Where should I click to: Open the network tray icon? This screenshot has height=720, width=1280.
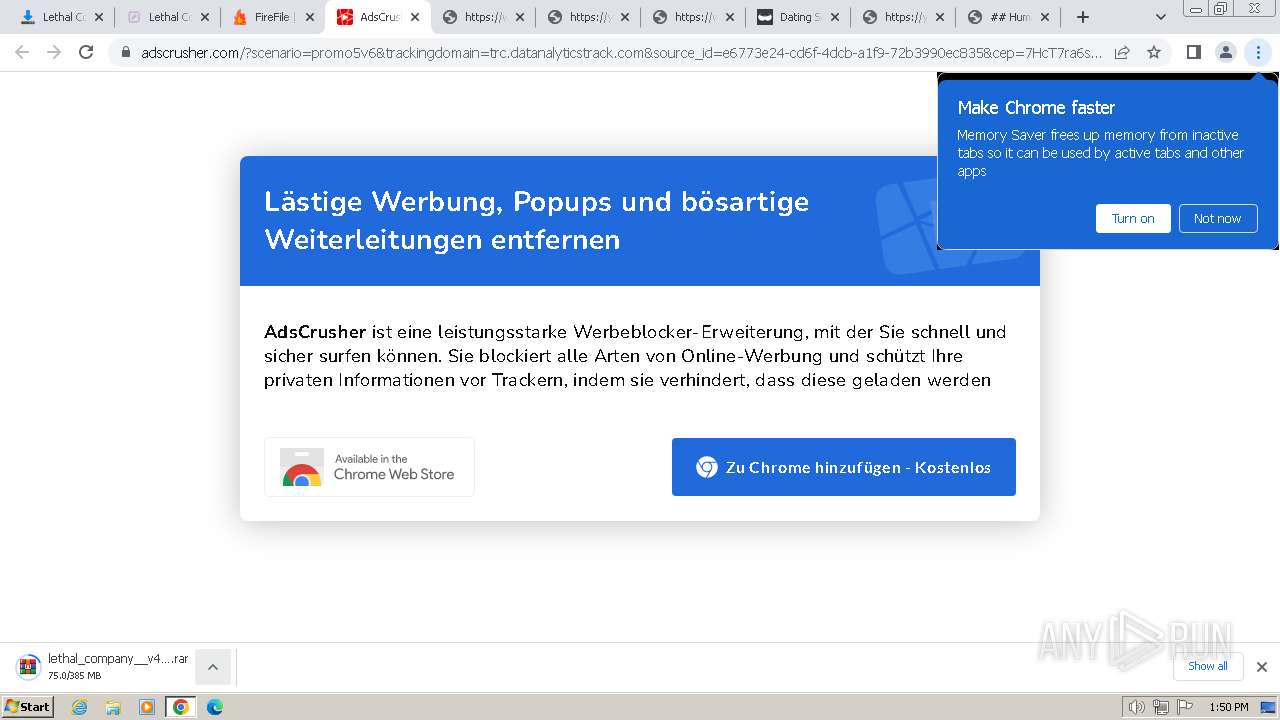(x=1161, y=707)
